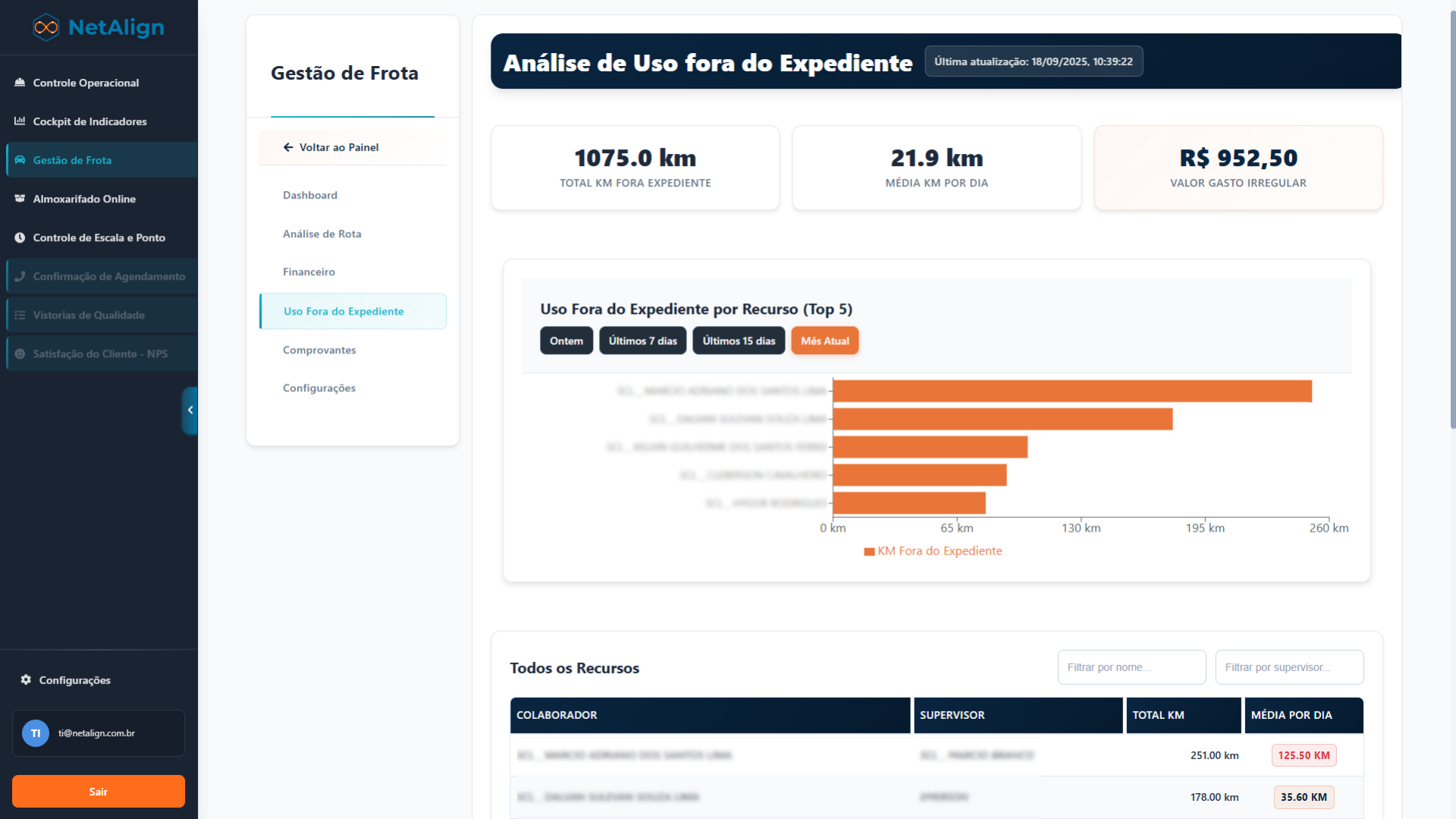Select the Controle de Escala e Ponto clock icon
The height and width of the screenshot is (819, 1456).
click(19, 237)
